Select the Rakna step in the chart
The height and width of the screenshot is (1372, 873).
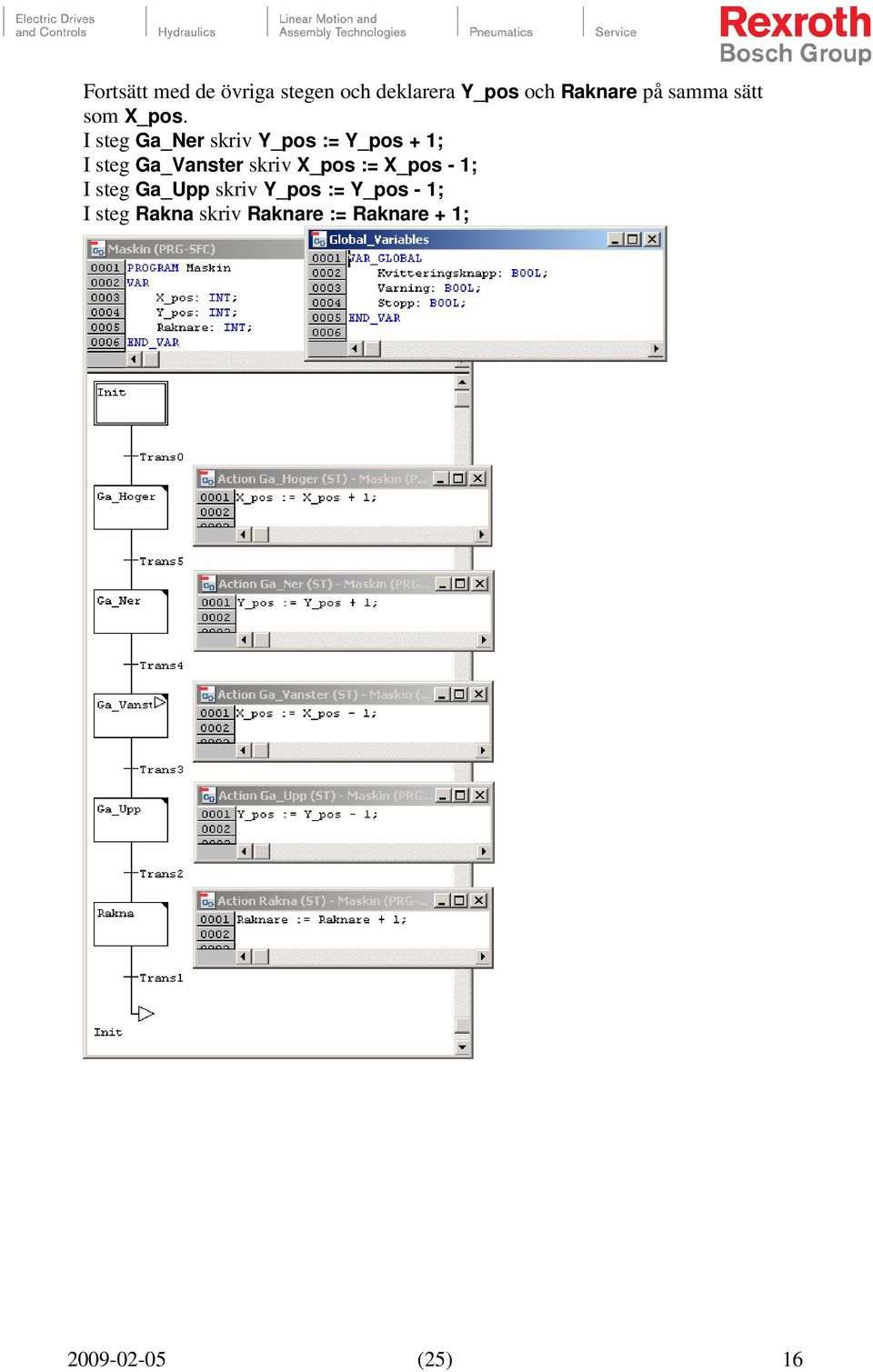(x=131, y=924)
